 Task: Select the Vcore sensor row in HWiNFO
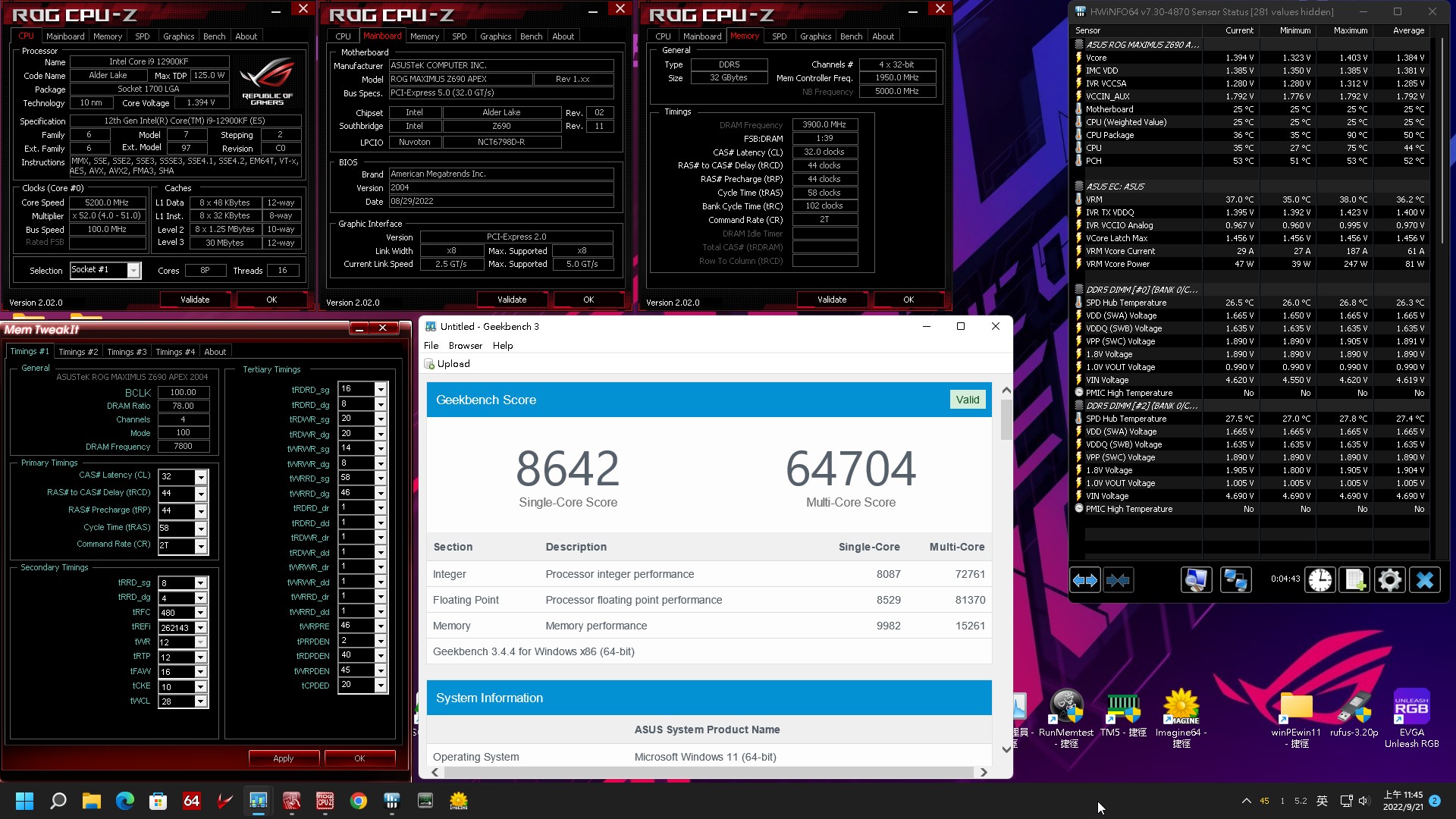[x=1250, y=58]
